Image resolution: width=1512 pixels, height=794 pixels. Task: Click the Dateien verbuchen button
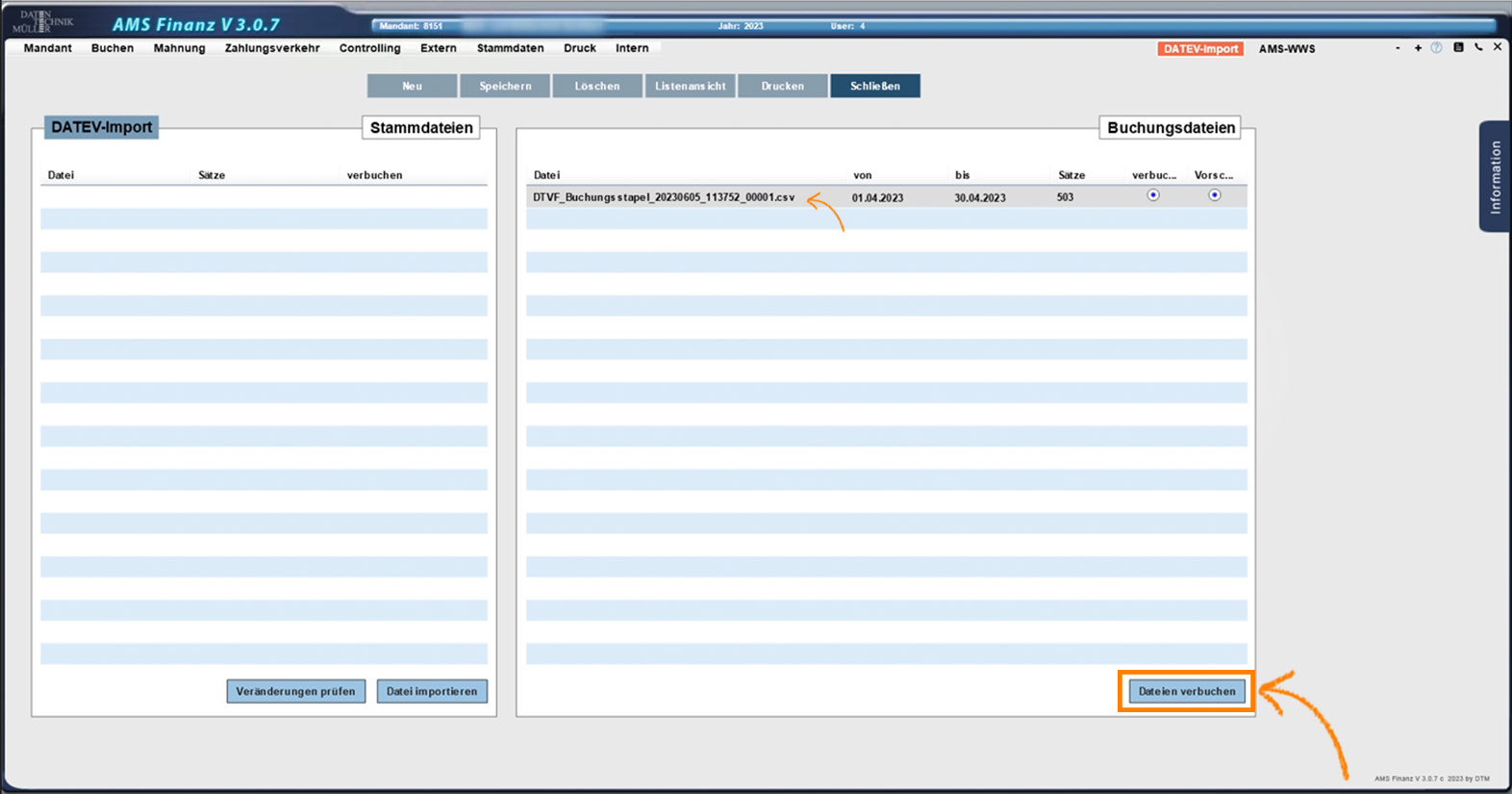click(x=1187, y=691)
